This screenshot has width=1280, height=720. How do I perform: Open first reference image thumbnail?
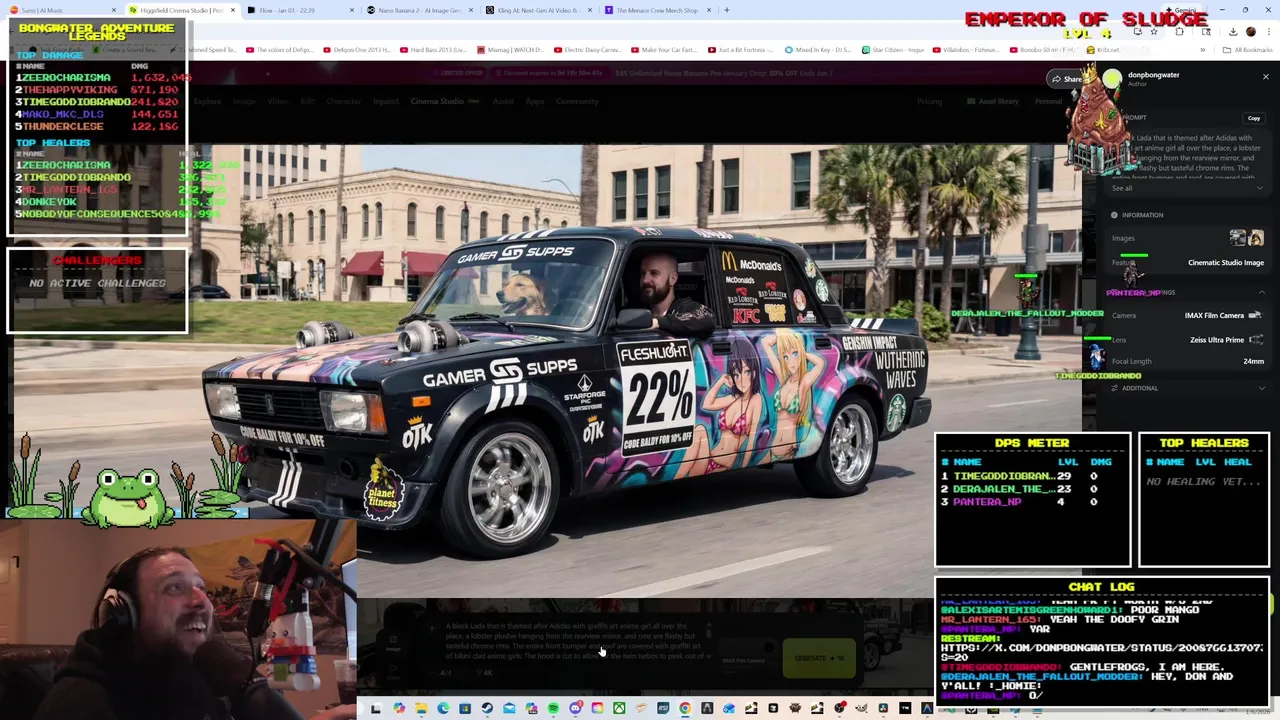[1238, 237]
